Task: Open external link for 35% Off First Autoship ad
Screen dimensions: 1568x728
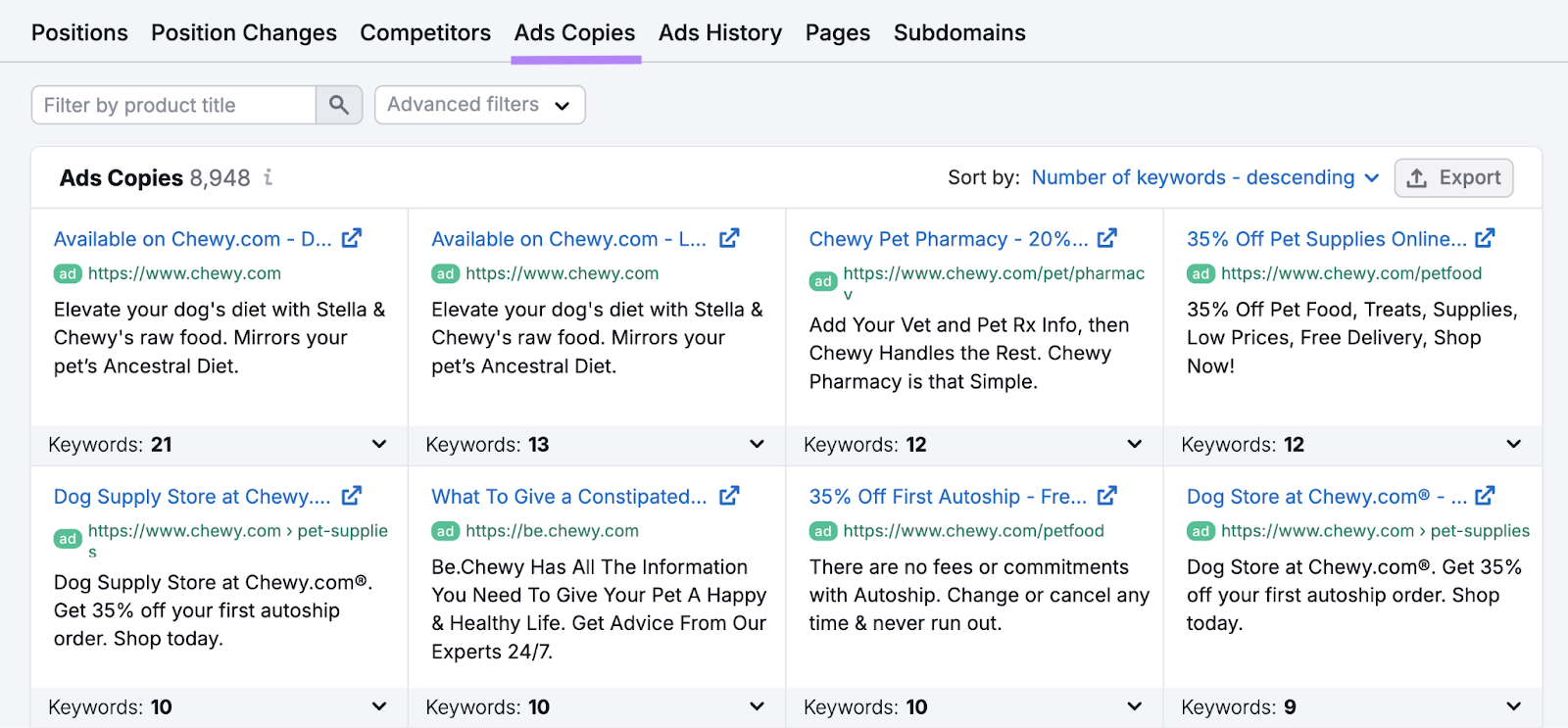Action: 1107,496
